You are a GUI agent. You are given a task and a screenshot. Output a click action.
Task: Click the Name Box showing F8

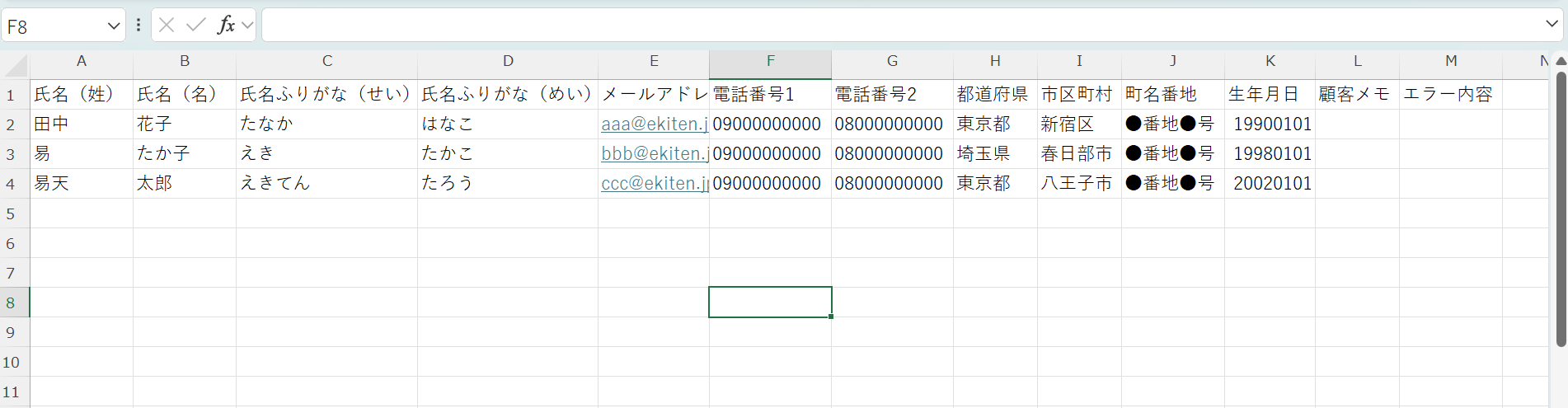click(x=54, y=26)
